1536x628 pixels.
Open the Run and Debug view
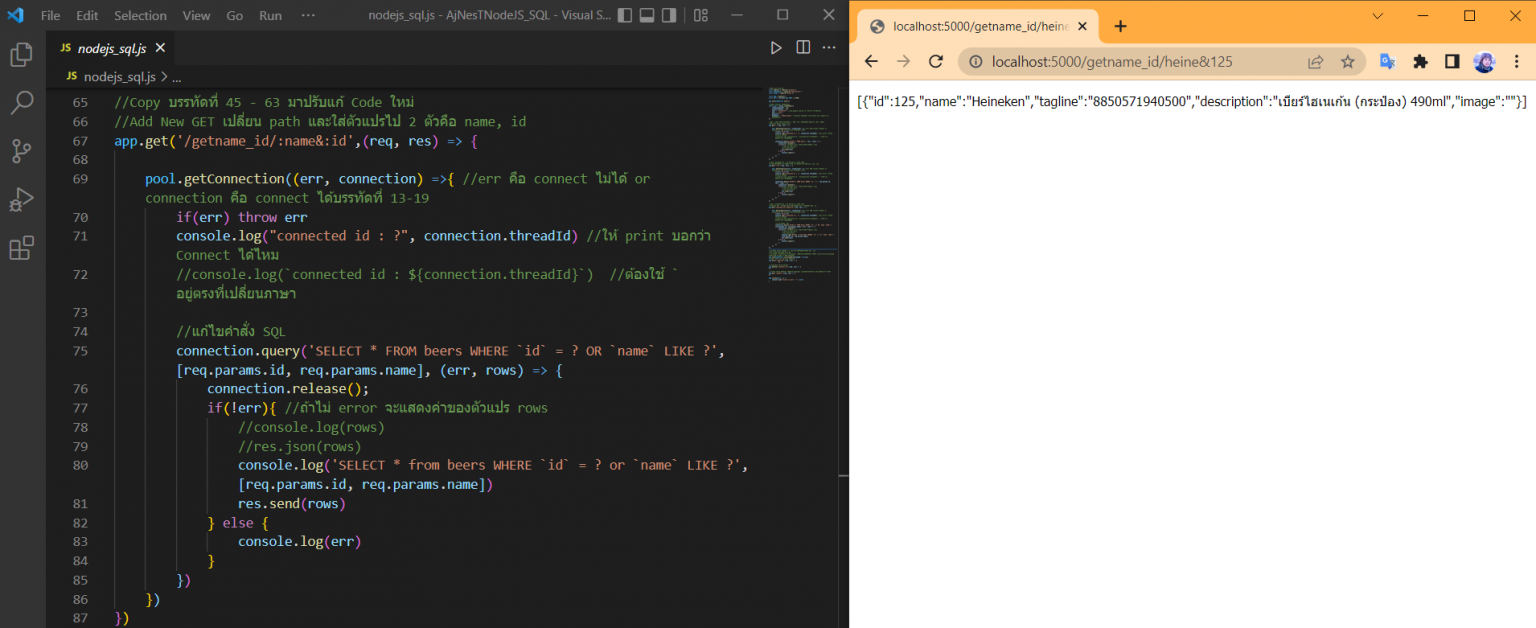point(22,199)
